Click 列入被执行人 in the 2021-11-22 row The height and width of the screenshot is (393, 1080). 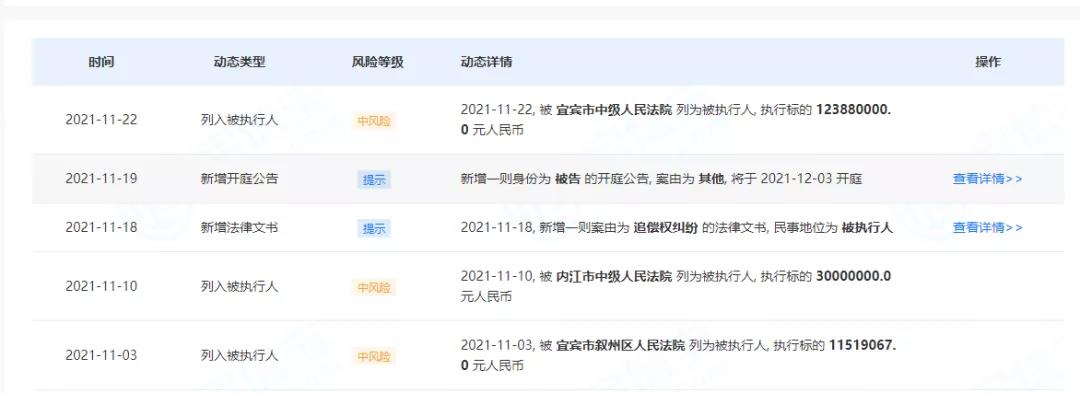click(x=239, y=120)
